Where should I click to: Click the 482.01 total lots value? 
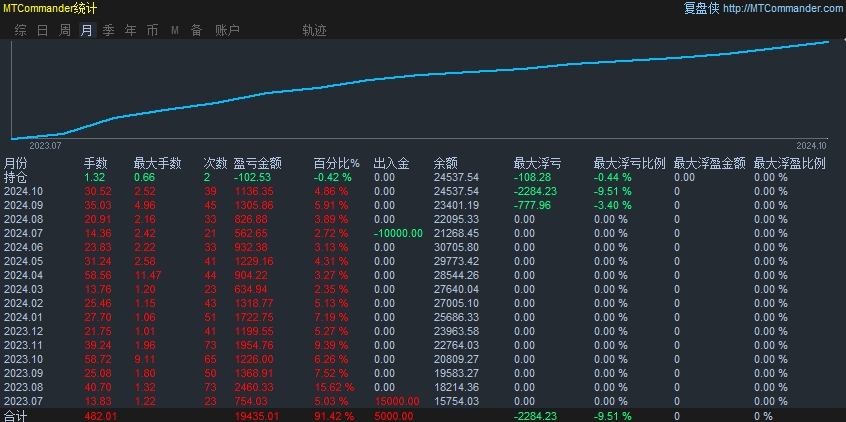101,416
